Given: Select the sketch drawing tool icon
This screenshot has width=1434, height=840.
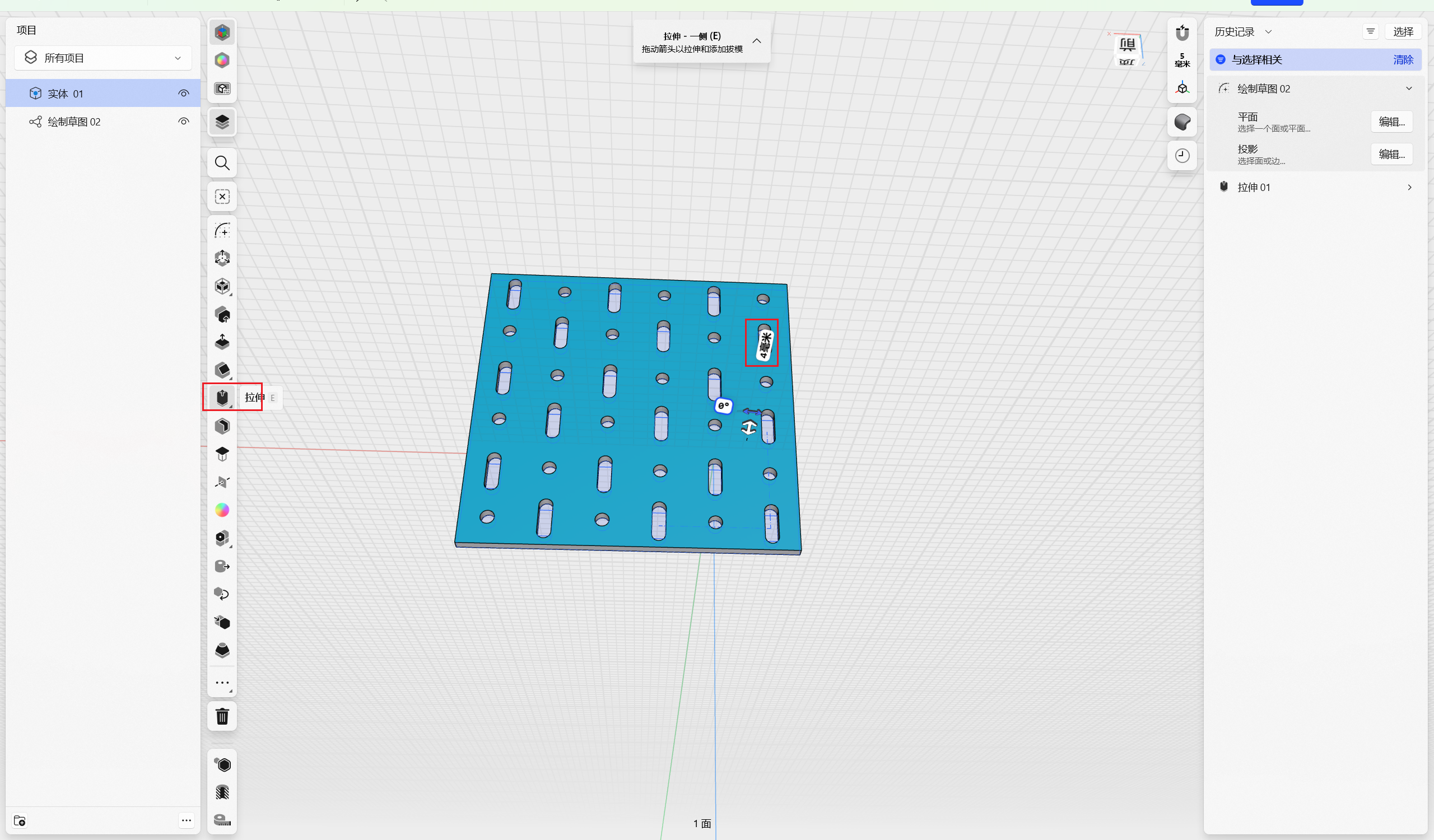Looking at the screenshot, I should point(222,230).
